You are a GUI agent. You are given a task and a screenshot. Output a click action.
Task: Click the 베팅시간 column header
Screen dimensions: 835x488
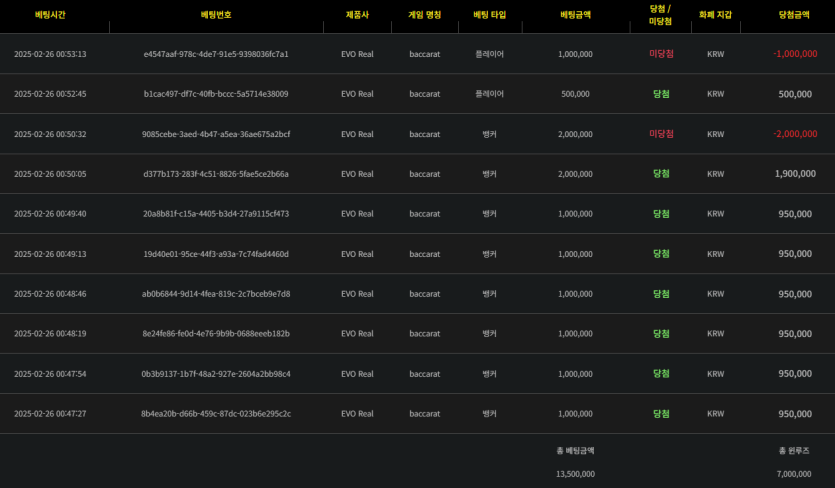point(50,15)
